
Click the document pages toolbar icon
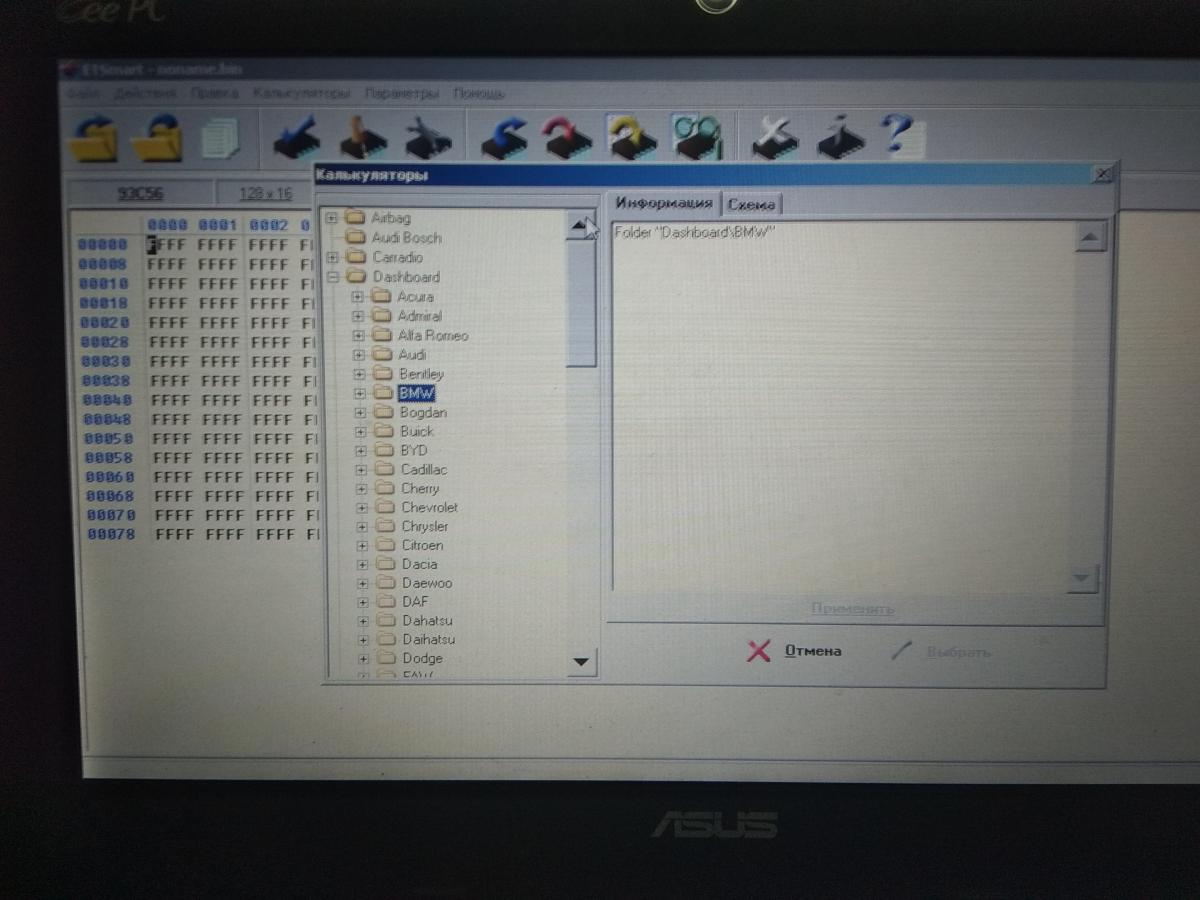219,138
